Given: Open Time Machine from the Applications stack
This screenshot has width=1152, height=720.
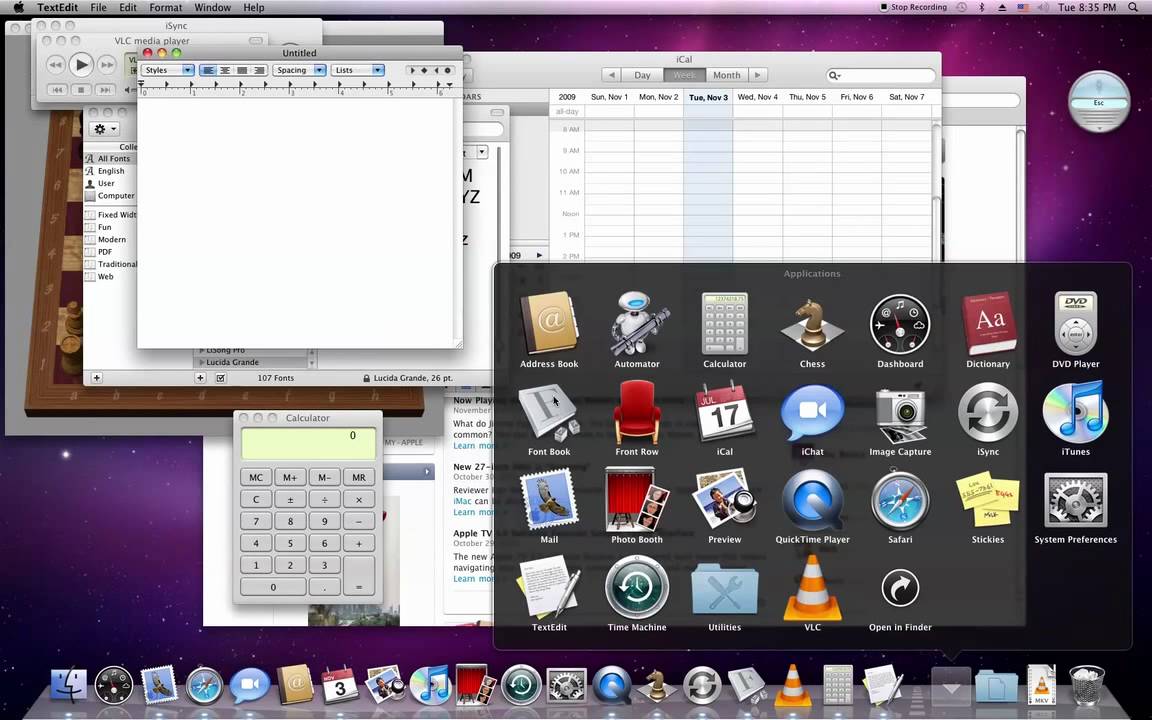Looking at the screenshot, I should click(x=637, y=594).
